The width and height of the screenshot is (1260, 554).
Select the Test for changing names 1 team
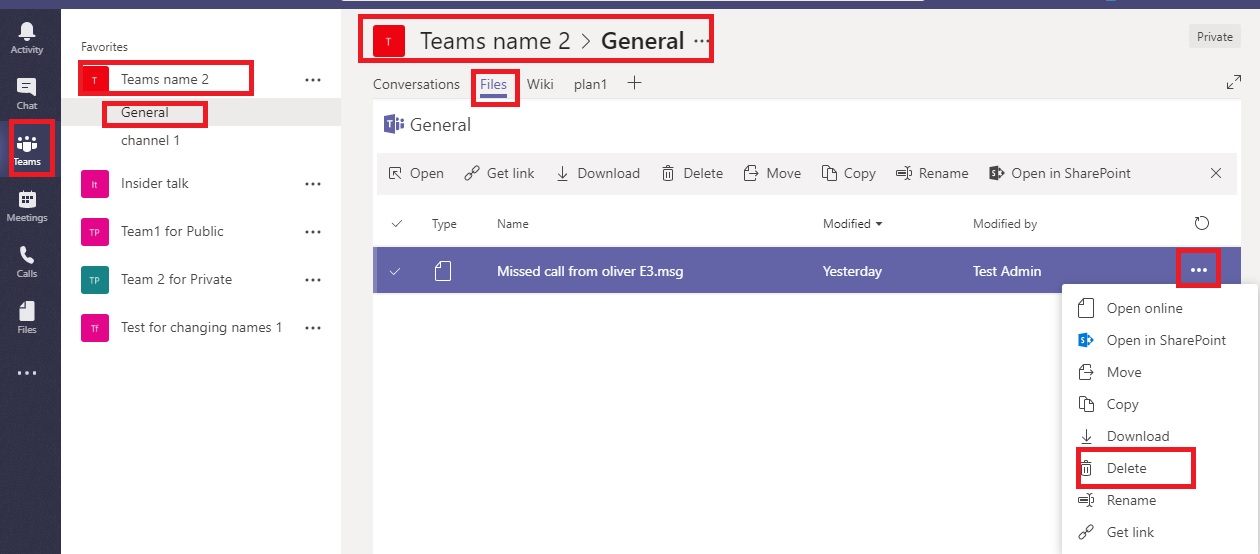[201, 327]
